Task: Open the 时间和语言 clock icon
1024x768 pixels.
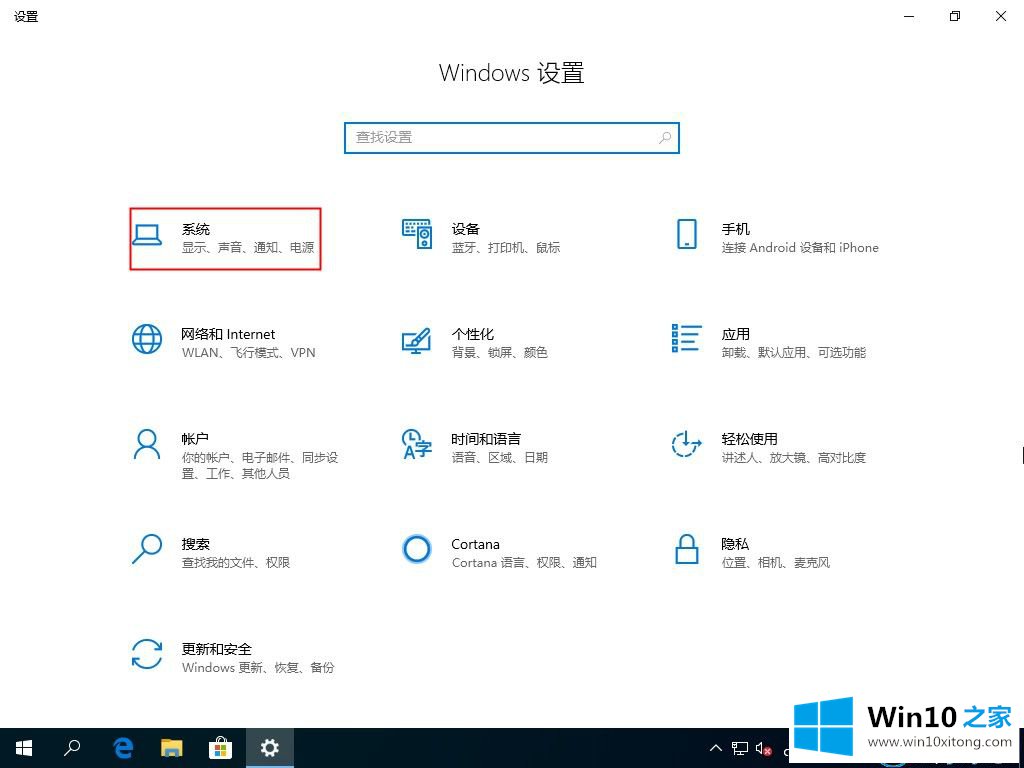Action: [417, 444]
